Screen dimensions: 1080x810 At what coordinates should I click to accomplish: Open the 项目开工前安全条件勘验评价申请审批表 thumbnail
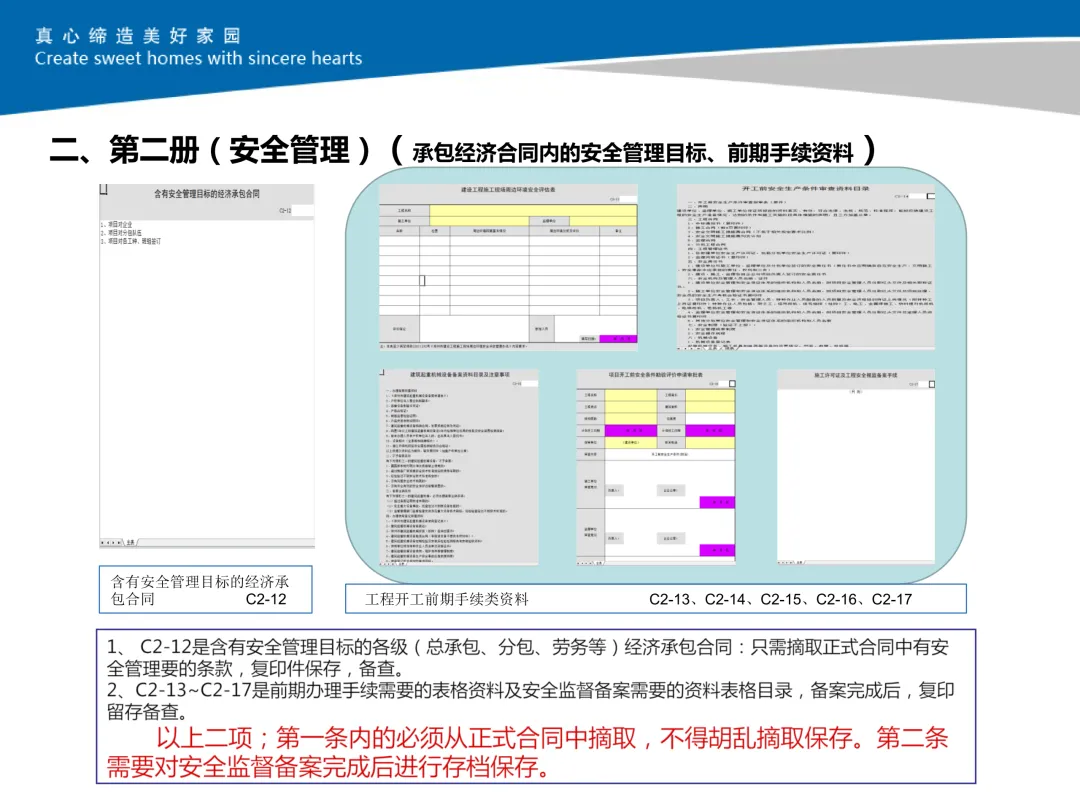[656, 467]
